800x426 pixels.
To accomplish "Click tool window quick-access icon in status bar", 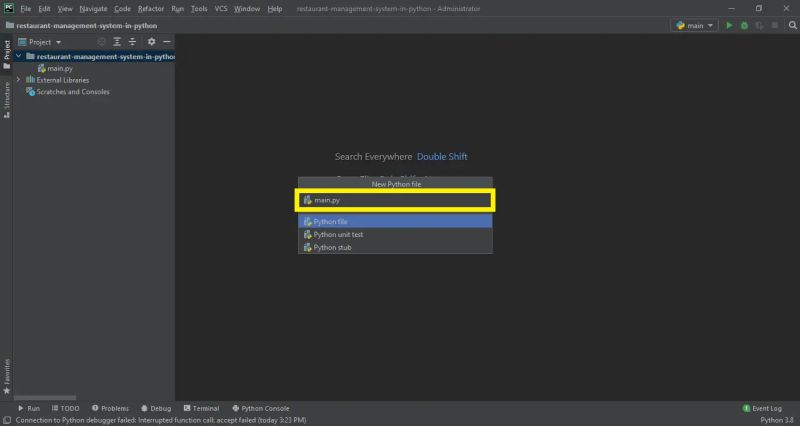I will [7, 420].
